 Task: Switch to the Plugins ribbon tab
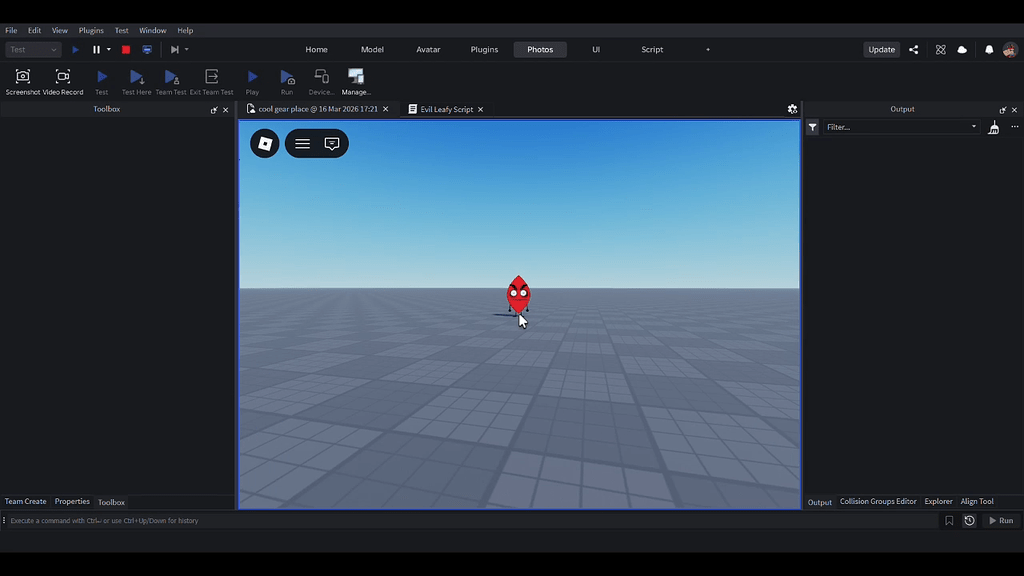click(485, 50)
